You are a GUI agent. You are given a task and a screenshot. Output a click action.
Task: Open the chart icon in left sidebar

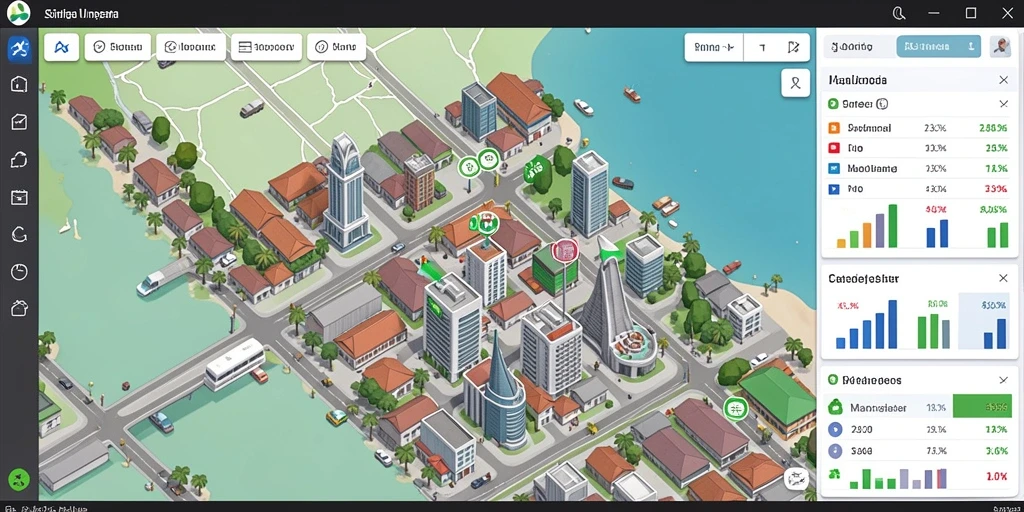click(x=19, y=121)
